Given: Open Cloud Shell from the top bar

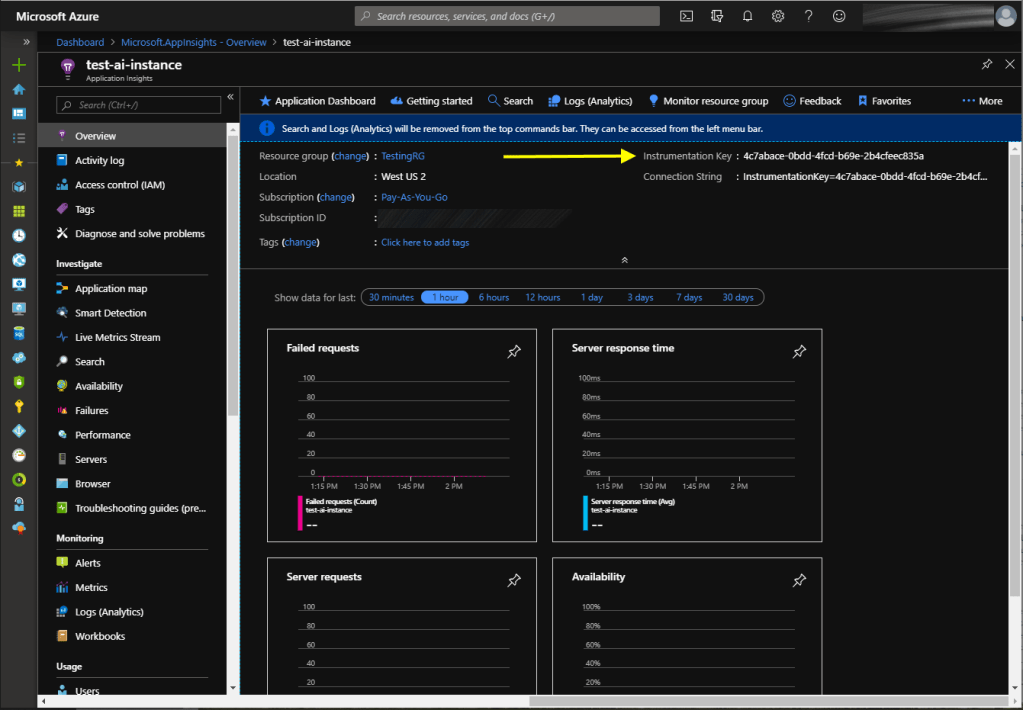Looking at the screenshot, I should (686, 16).
